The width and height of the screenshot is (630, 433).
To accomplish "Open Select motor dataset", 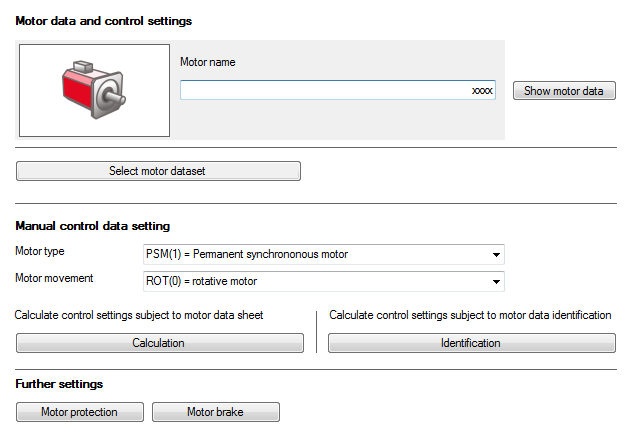I will coord(158,171).
